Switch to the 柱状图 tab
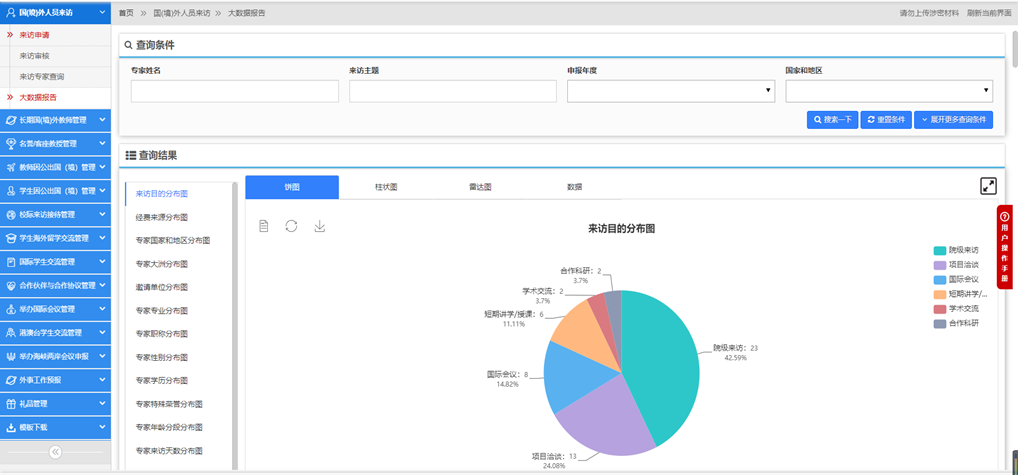 pos(386,187)
